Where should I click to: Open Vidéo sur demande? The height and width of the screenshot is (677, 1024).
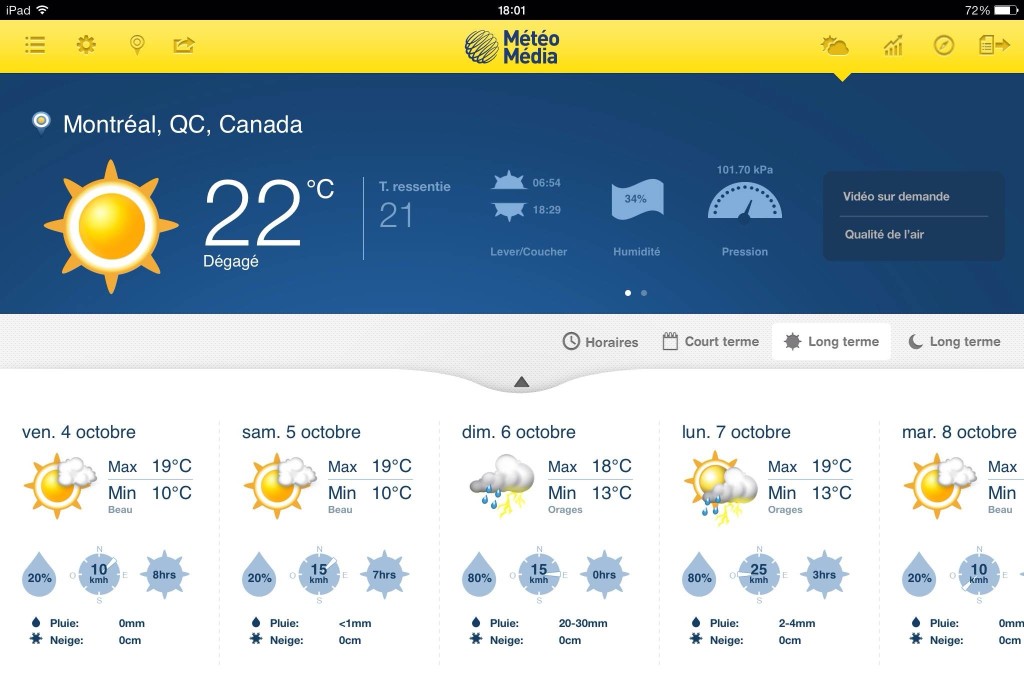pyautogui.click(x=896, y=197)
